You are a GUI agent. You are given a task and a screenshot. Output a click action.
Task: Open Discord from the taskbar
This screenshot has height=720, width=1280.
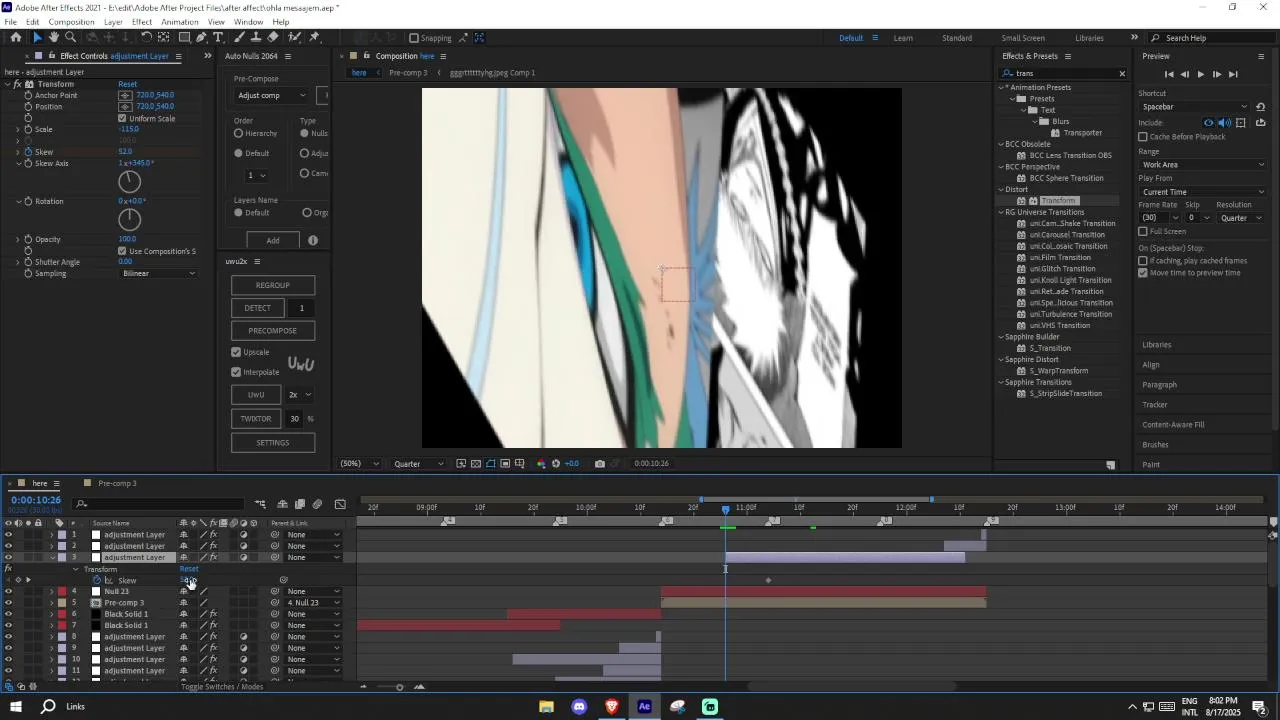point(579,707)
